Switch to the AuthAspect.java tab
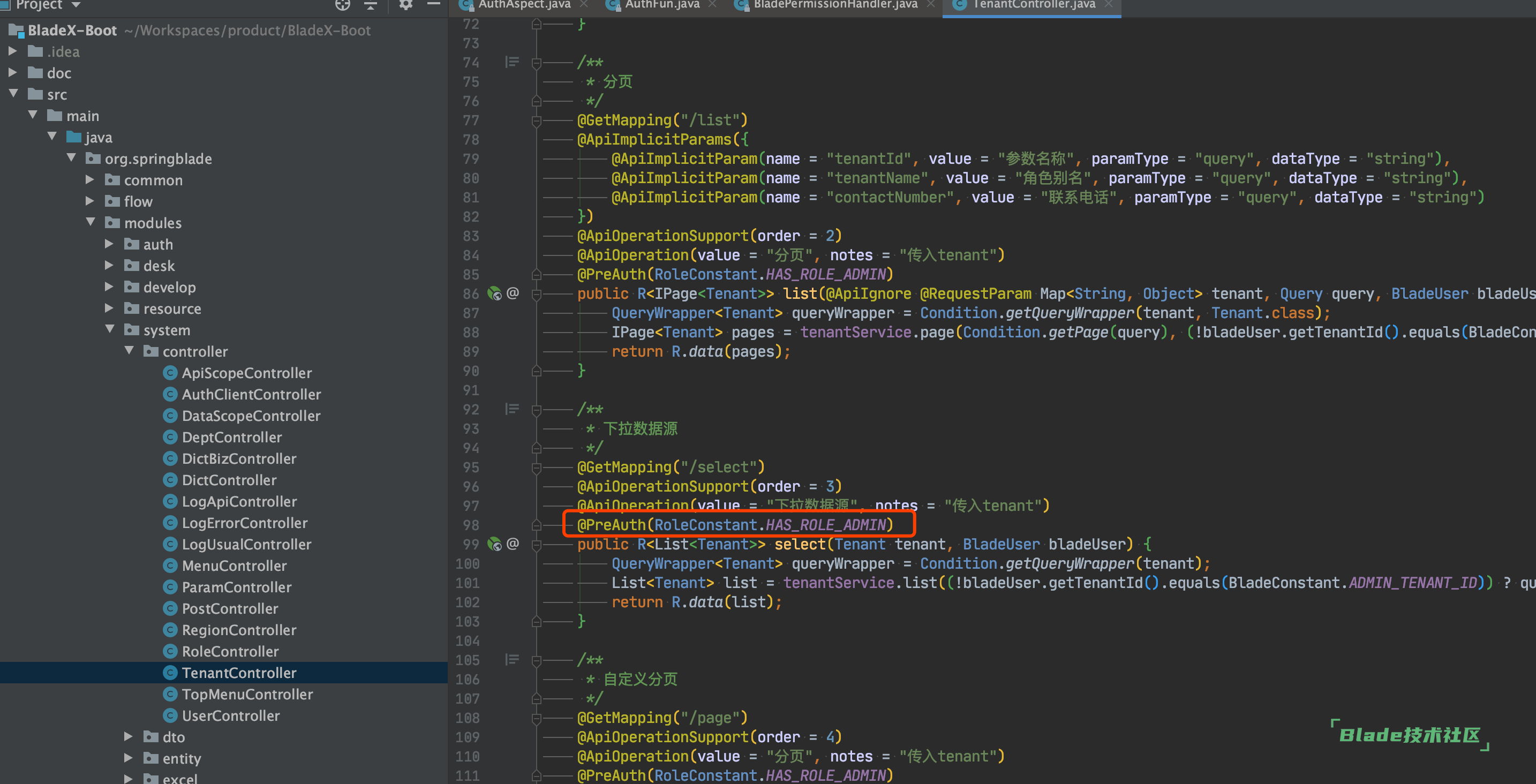Screen dimensions: 1536x784 (x=524, y=5)
